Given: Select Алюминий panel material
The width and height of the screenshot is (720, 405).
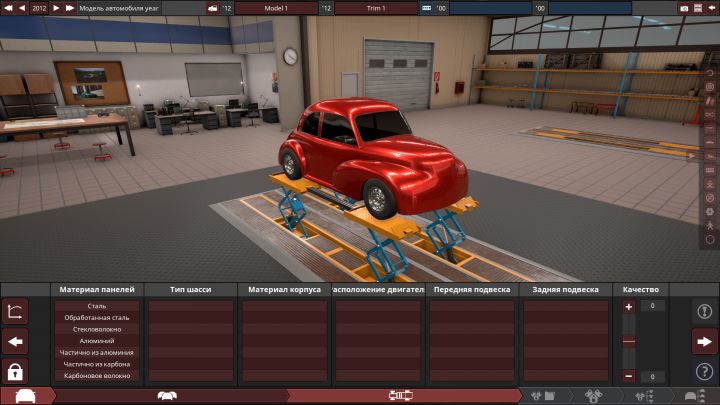Looking at the screenshot, I should [x=97, y=341].
